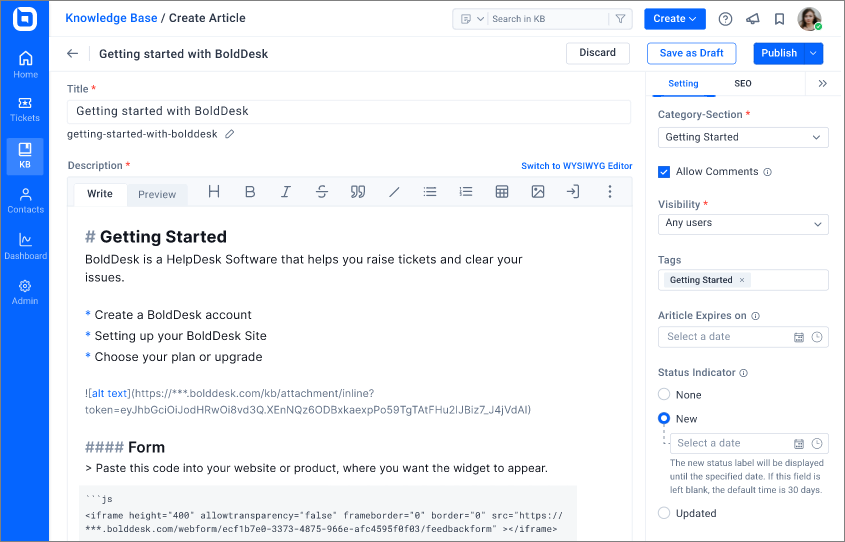845x542 pixels.
Task: Apply italic formatting
Action: coord(286,192)
